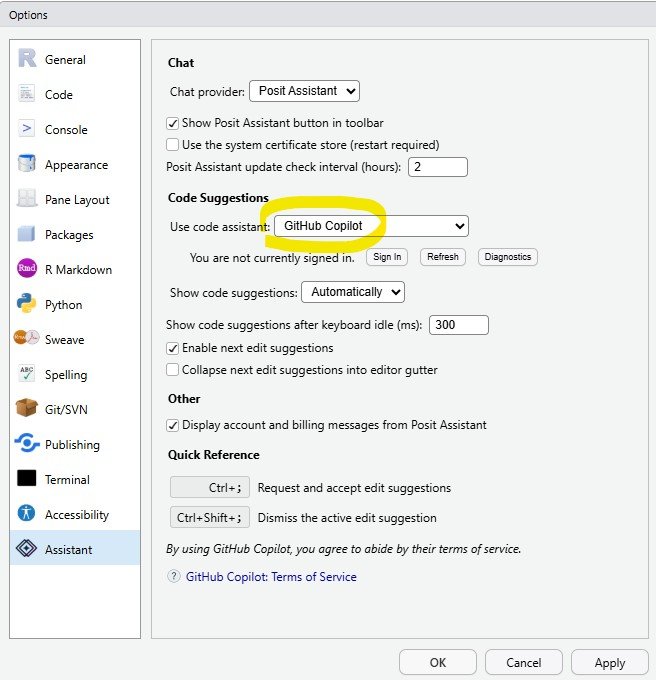Screen dimensions: 656x680
Task: Click the keyboard idle milliseconds field
Action: (459, 325)
